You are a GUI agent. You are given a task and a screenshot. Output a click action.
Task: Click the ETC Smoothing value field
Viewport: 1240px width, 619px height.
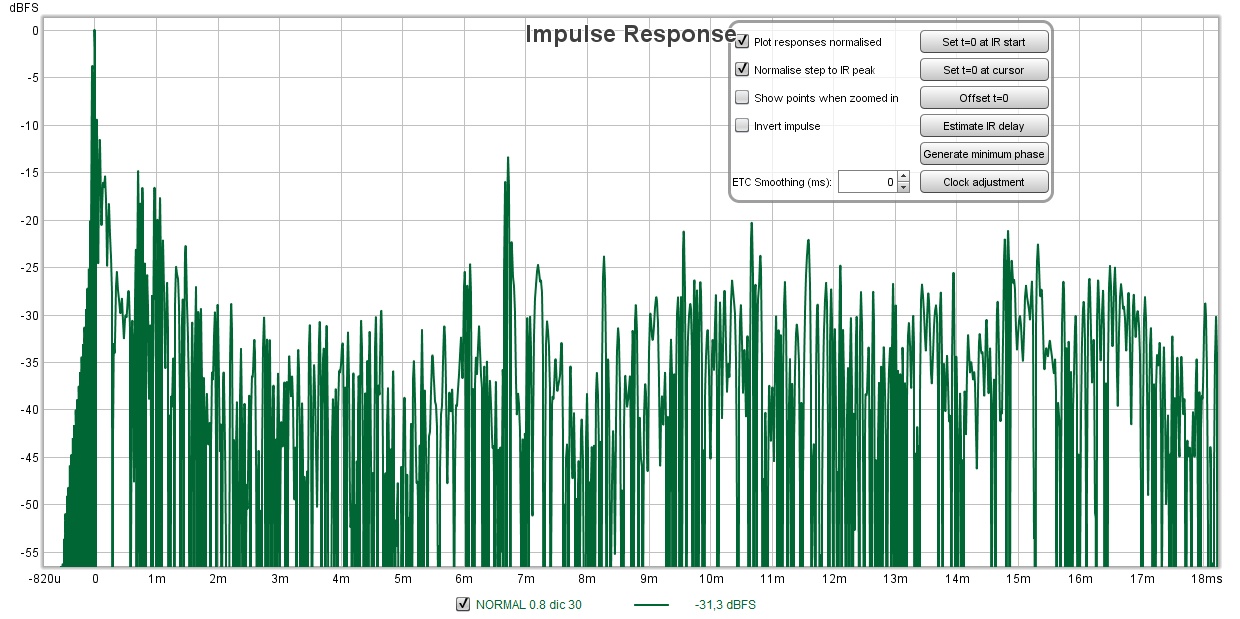point(867,182)
